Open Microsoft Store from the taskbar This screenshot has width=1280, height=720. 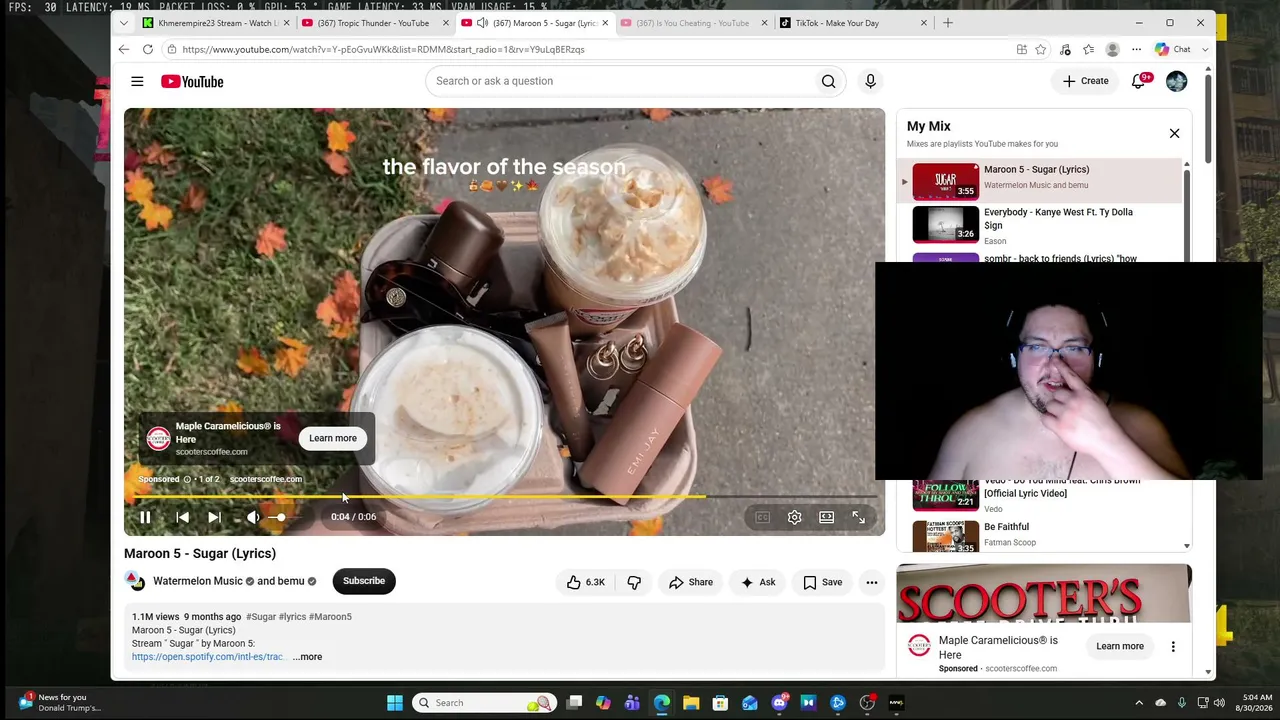click(x=720, y=703)
